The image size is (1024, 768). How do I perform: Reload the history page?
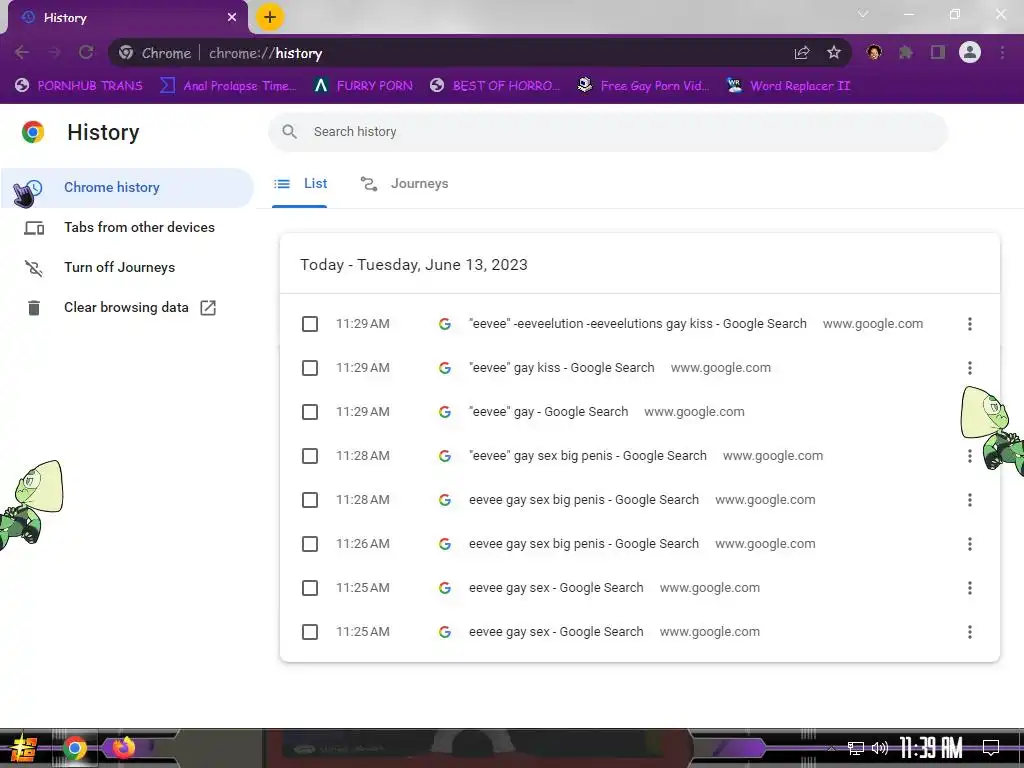tap(86, 52)
